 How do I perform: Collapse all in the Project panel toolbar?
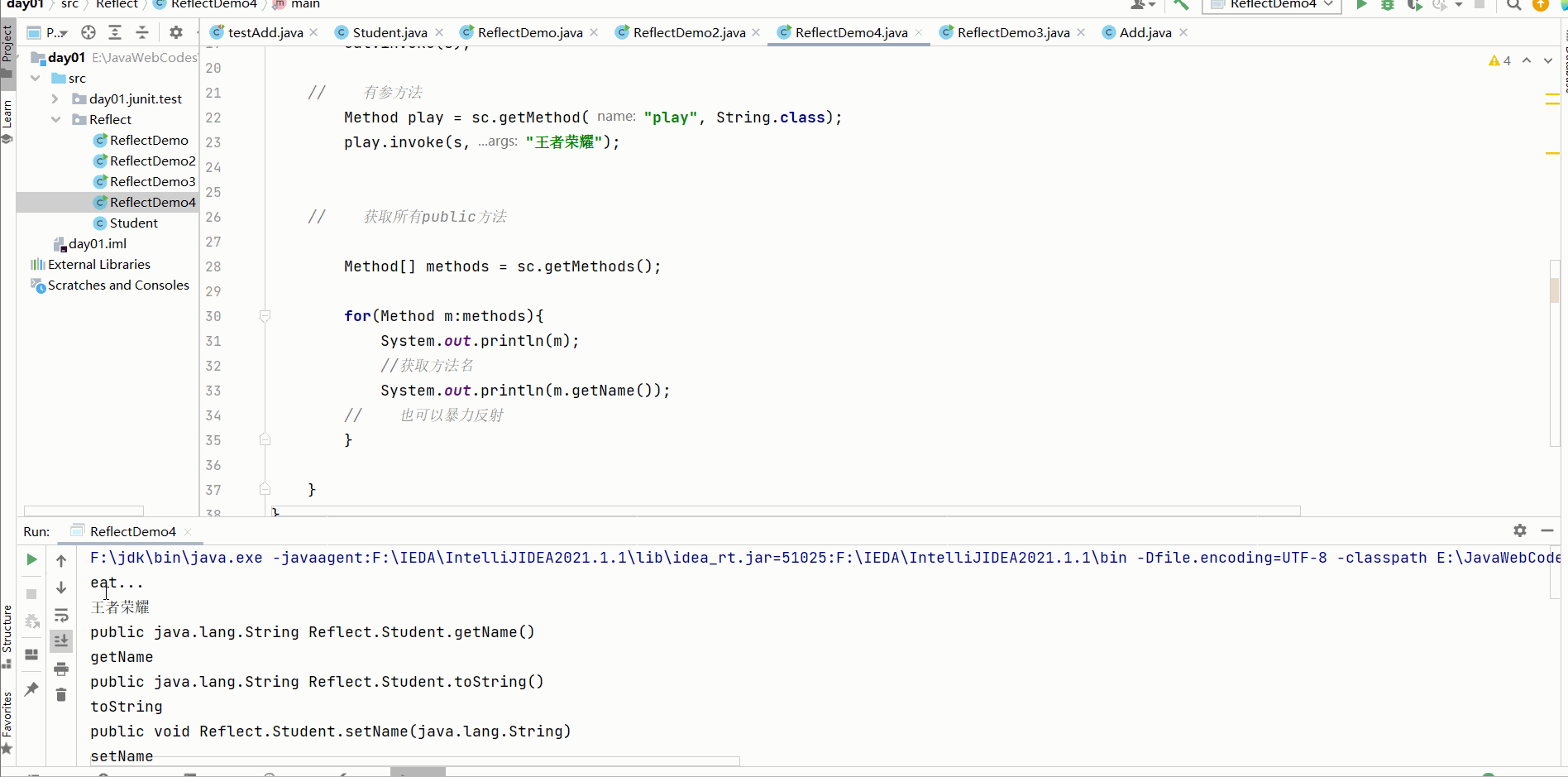142,32
